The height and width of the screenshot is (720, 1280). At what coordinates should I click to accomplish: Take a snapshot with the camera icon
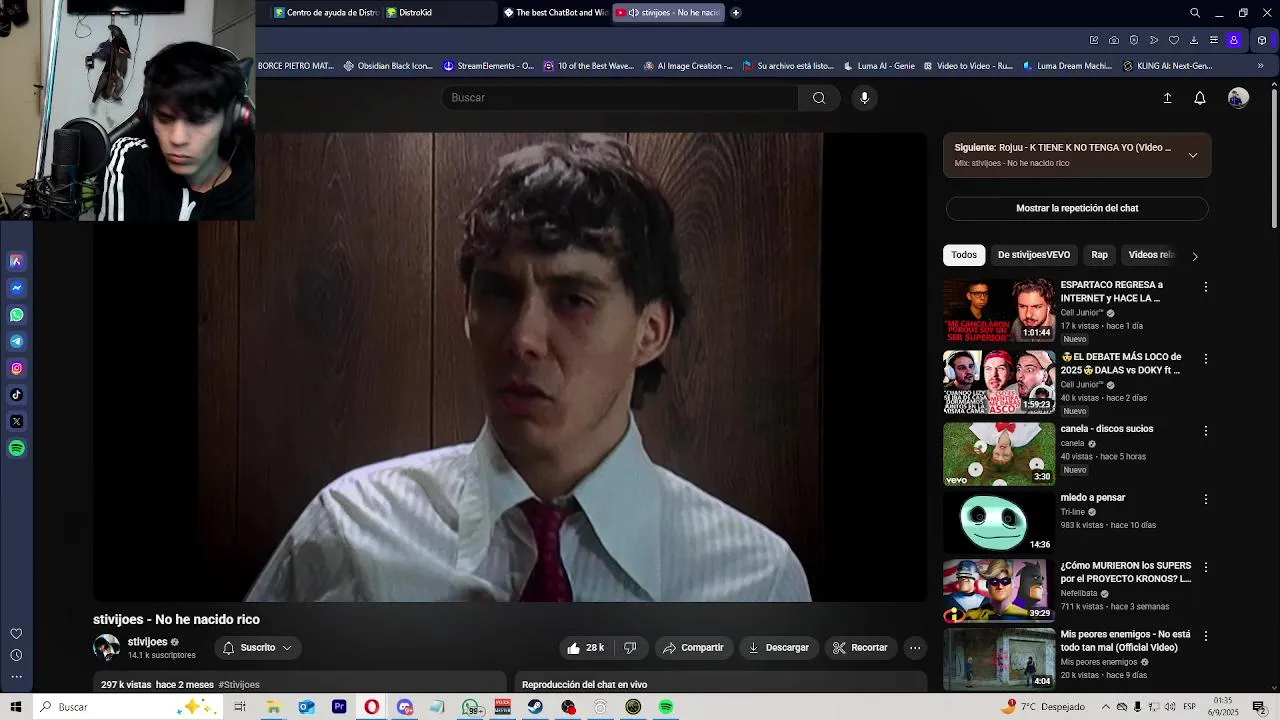pos(1114,40)
